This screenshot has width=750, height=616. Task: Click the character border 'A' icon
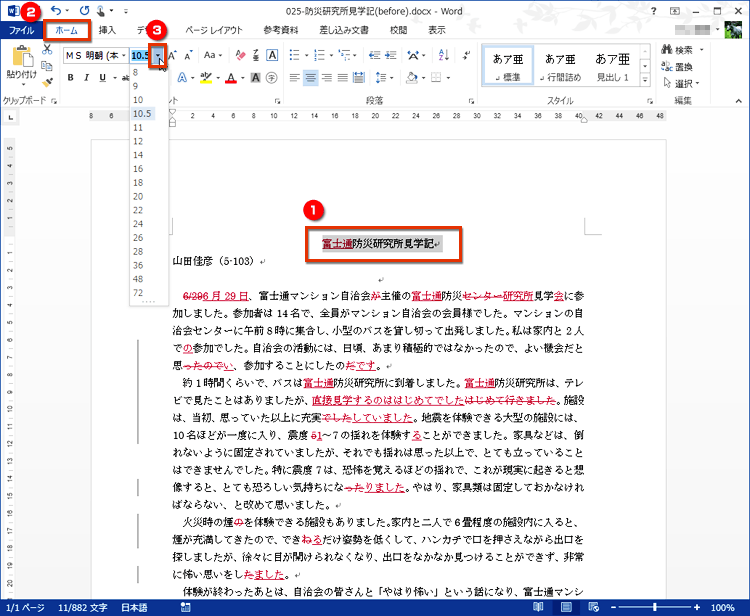[272, 55]
